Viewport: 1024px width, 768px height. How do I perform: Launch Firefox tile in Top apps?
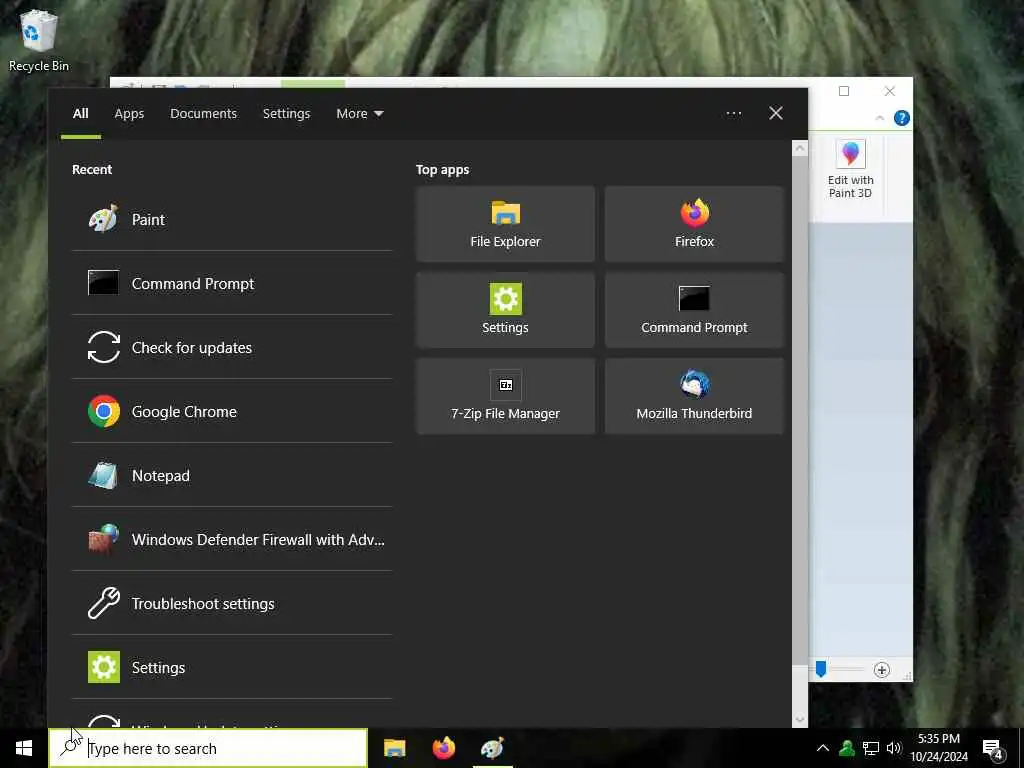tap(694, 224)
